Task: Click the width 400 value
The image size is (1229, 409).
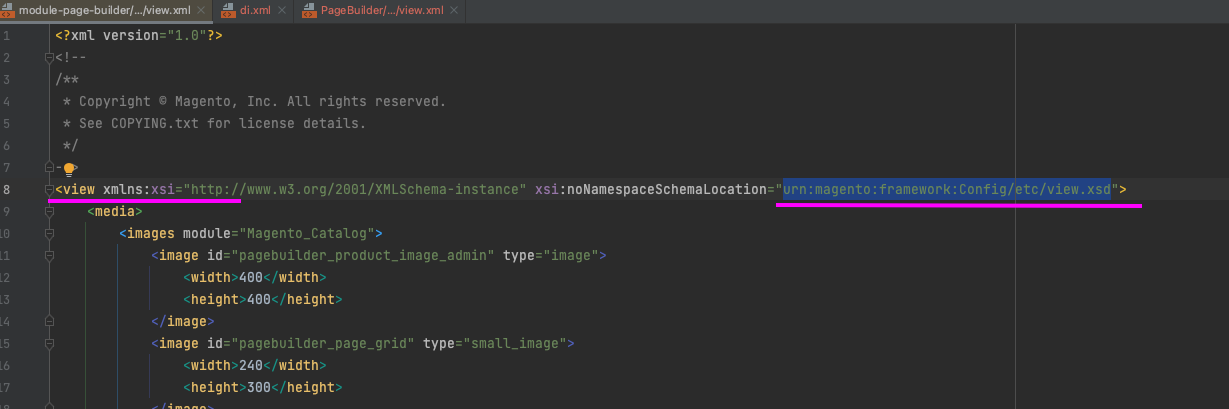Action: 250,277
